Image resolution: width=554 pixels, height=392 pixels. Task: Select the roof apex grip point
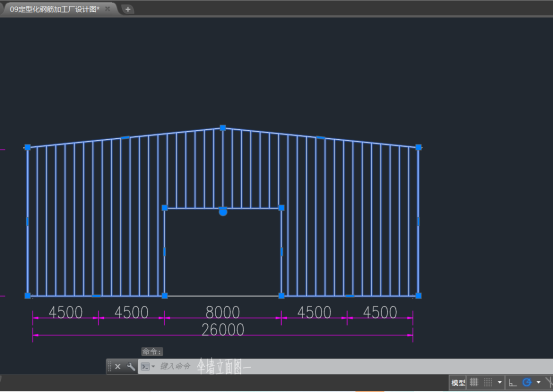point(223,128)
